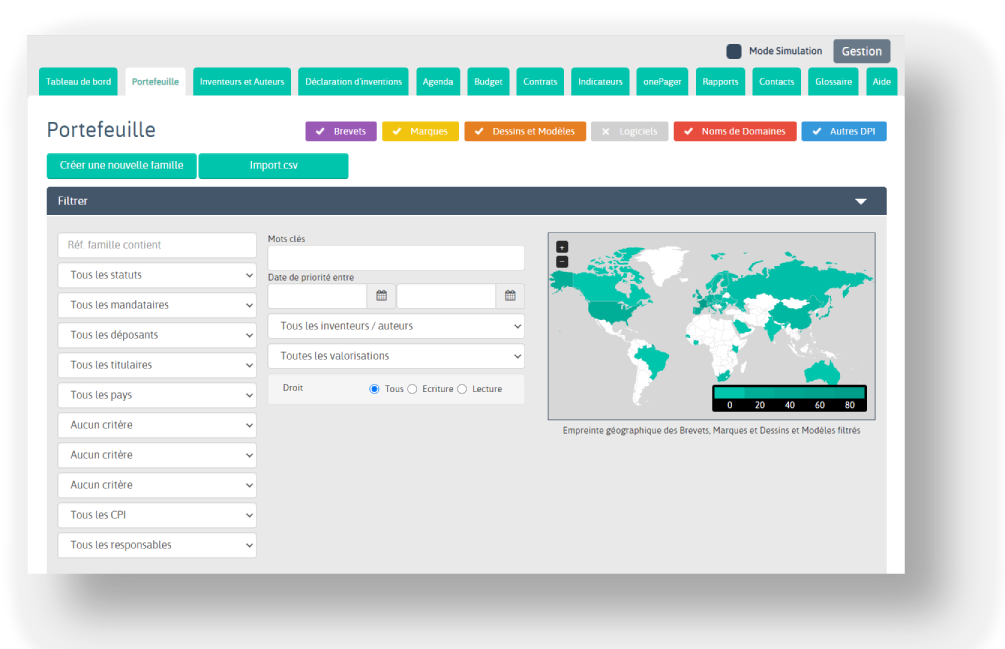
Task: Select the Lecture radio button
Action: point(462,389)
